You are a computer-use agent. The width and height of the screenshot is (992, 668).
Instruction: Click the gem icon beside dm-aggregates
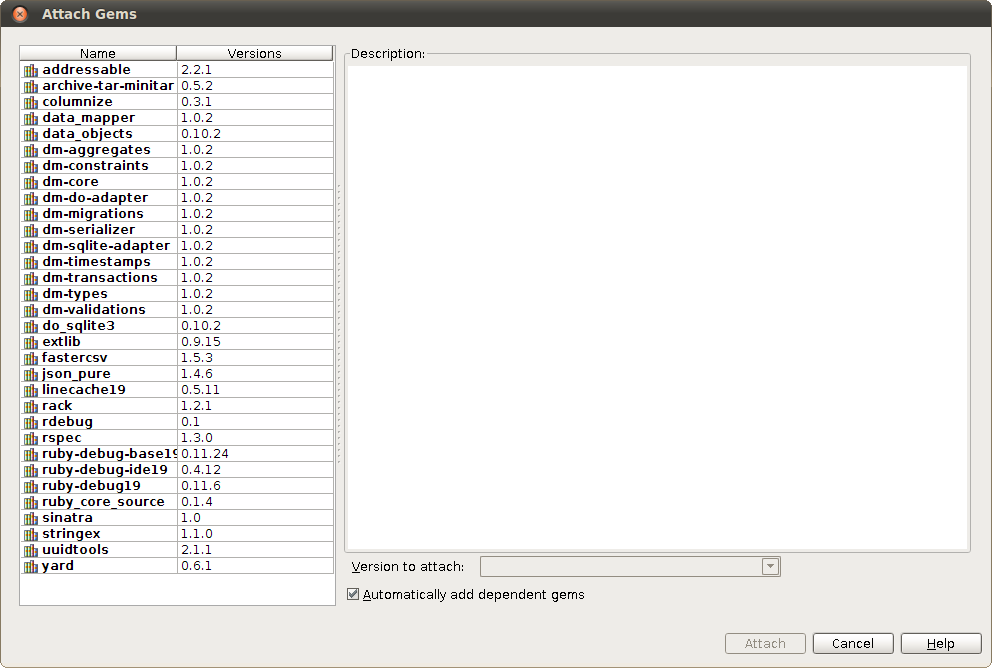[x=31, y=150]
